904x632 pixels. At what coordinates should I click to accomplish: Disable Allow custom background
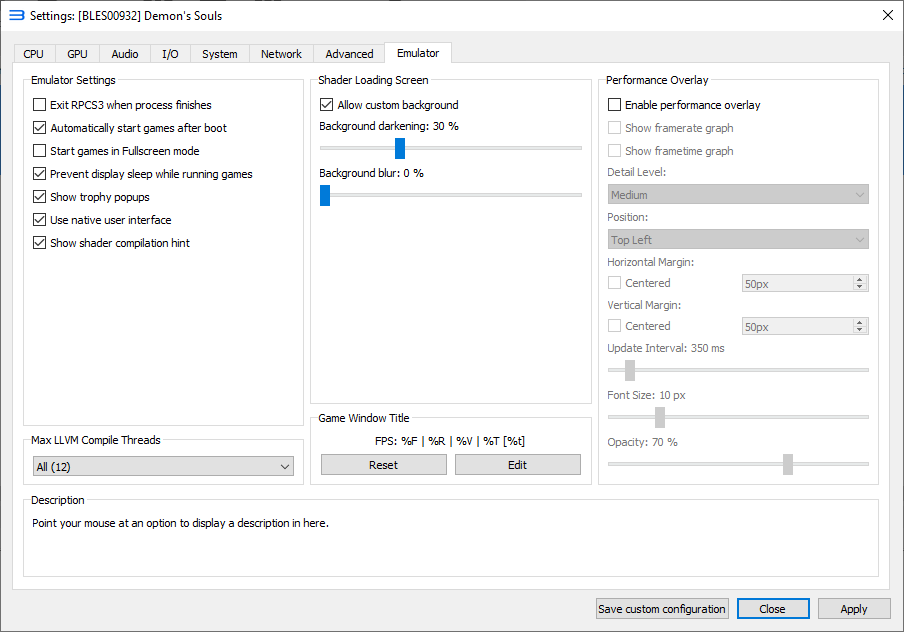327,105
